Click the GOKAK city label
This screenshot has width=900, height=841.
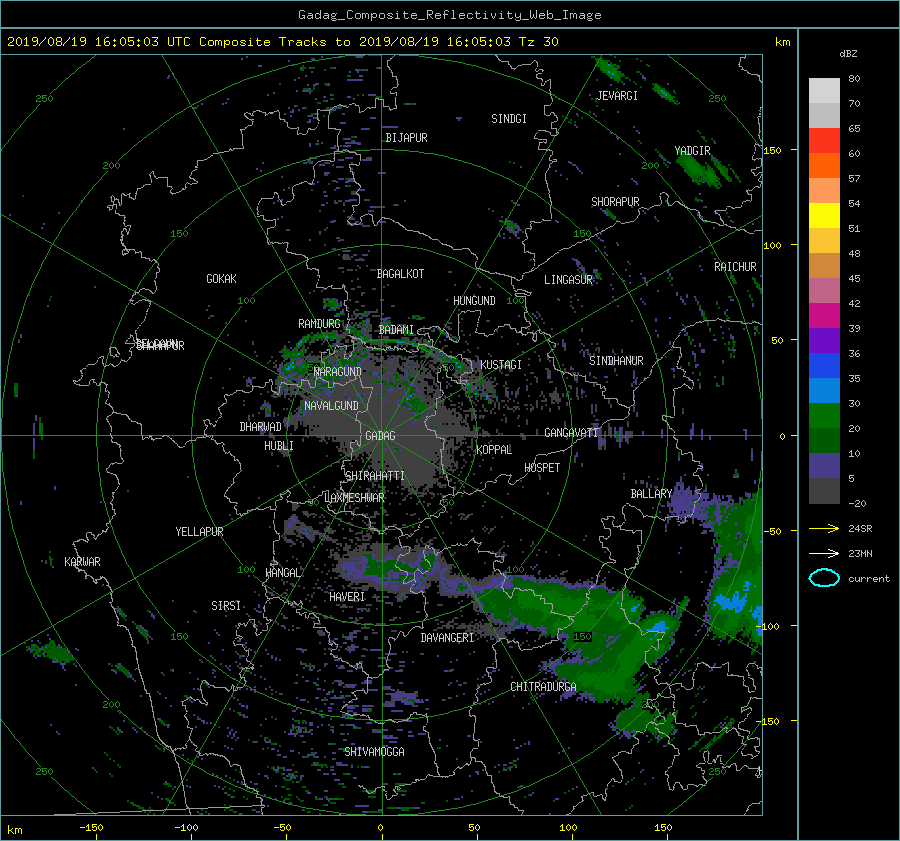coord(221,279)
